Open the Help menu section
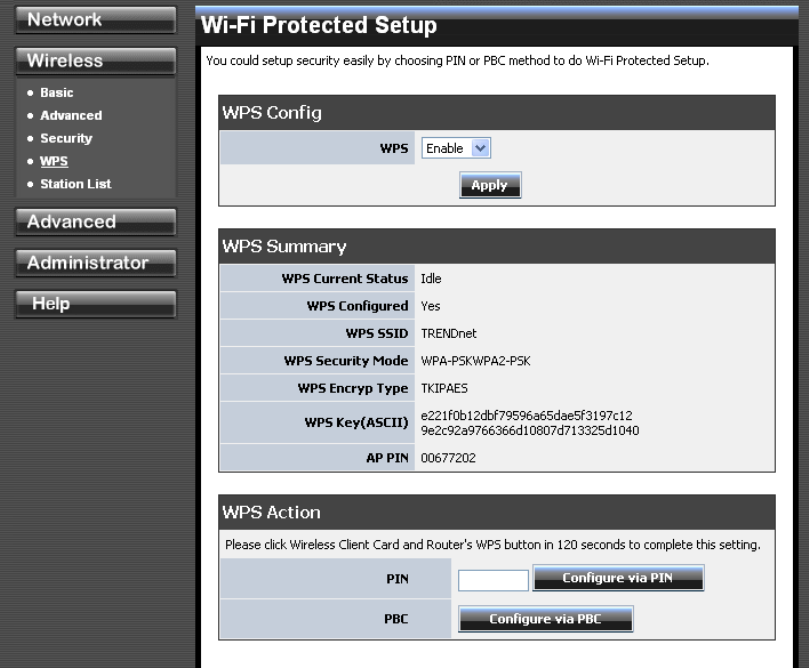809x668 pixels. pos(95,304)
